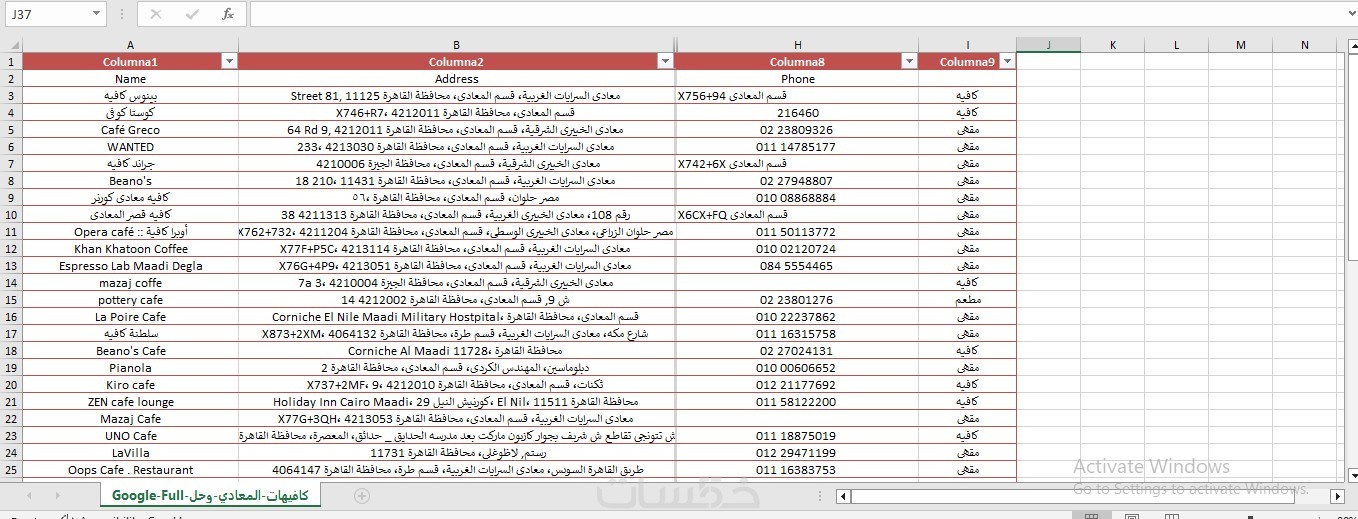Select phone cell '012 29471199'

point(797,453)
